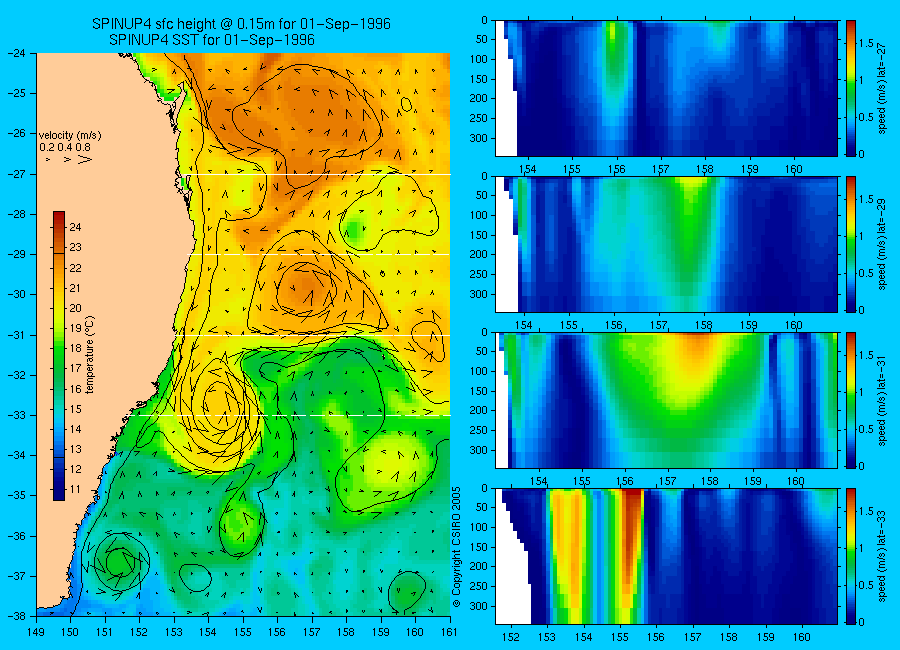The height and width of the screenshot is (650, 900).
Task: Open the lat=-29 speed section plot
Action: (666, 244)
